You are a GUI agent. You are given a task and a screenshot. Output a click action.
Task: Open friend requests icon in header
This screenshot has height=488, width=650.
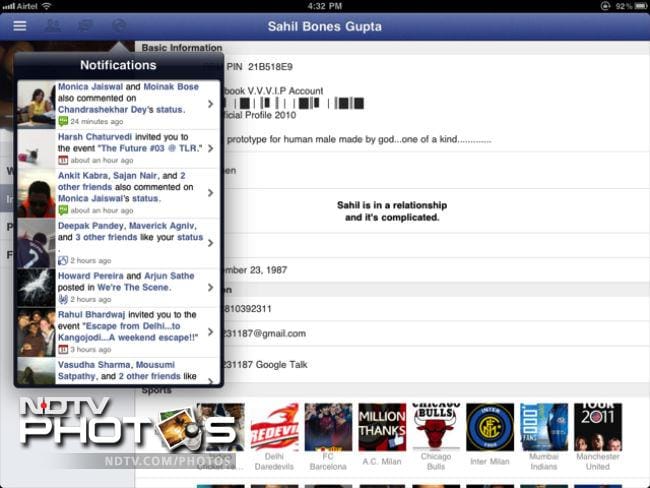[53, 26]
